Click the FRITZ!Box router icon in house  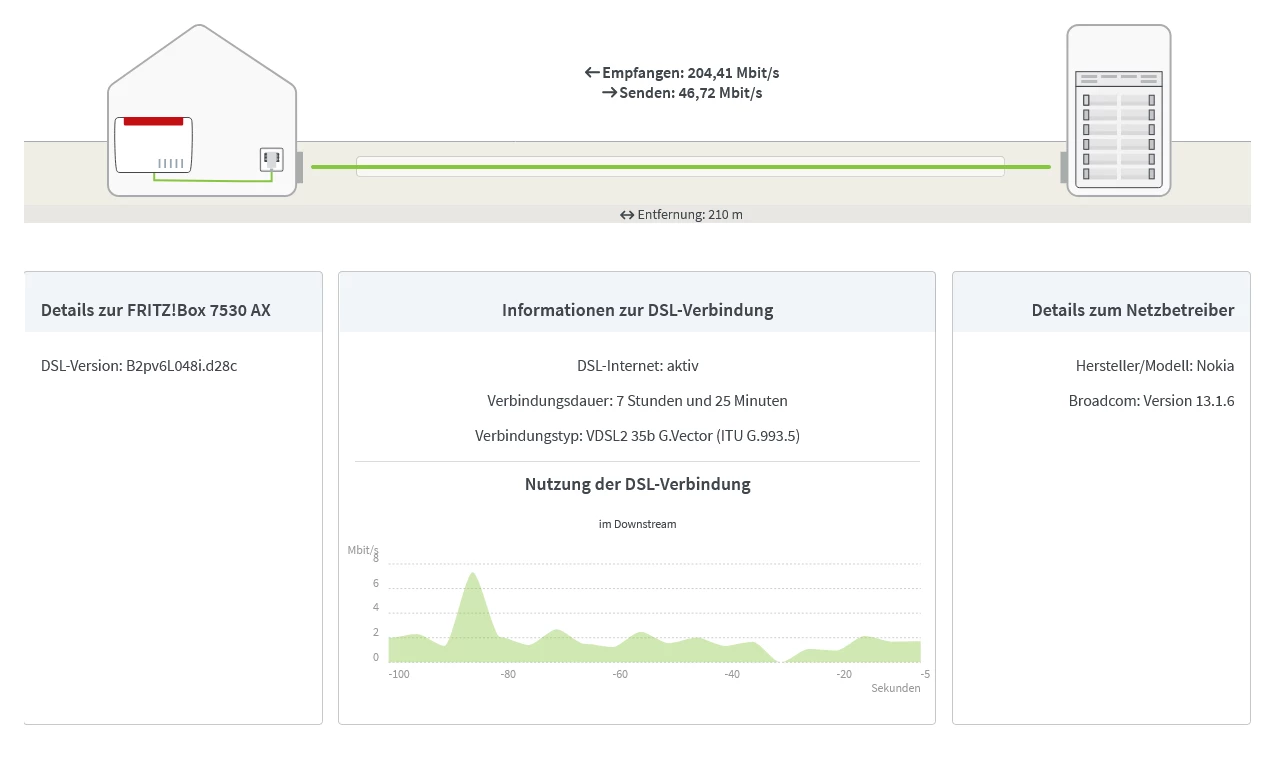[154, 145]
